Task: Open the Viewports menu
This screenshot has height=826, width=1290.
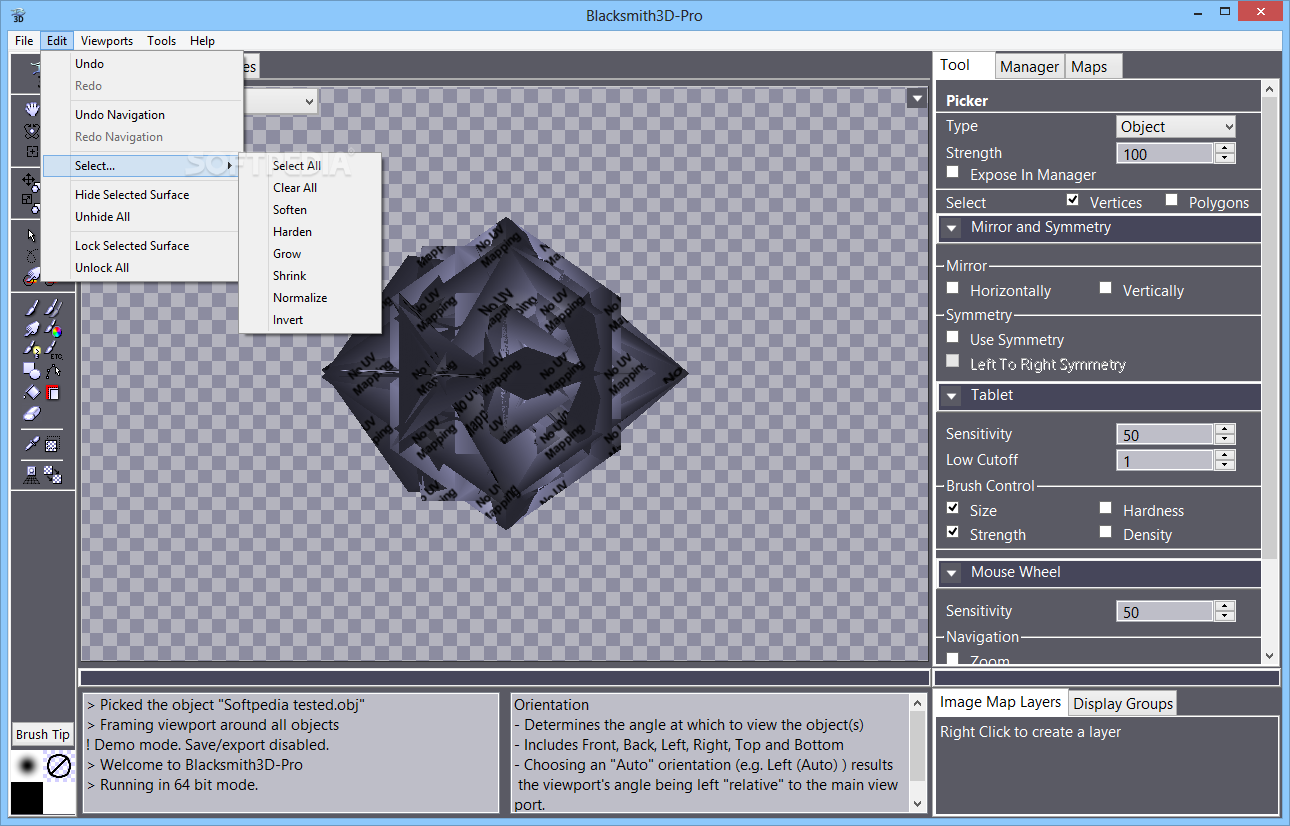Action: point(107,41)
